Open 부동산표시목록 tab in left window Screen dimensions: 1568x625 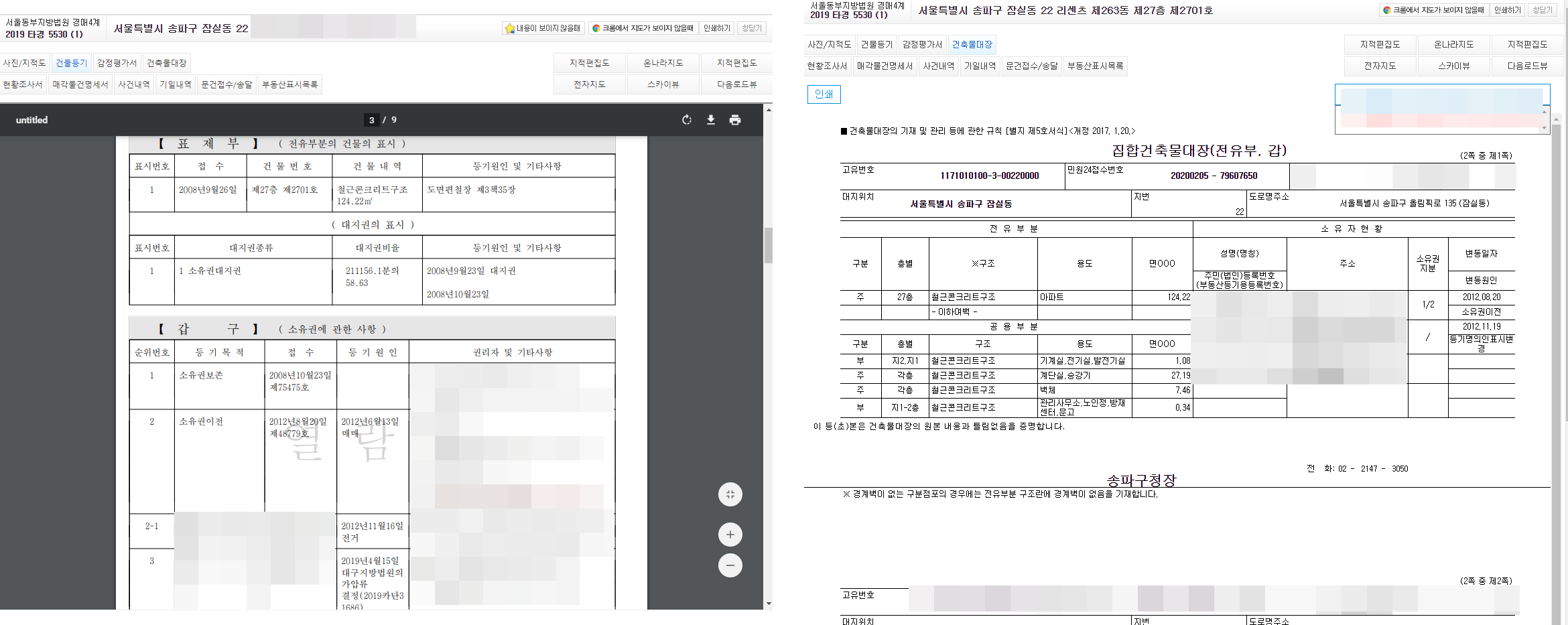[290, 84]
